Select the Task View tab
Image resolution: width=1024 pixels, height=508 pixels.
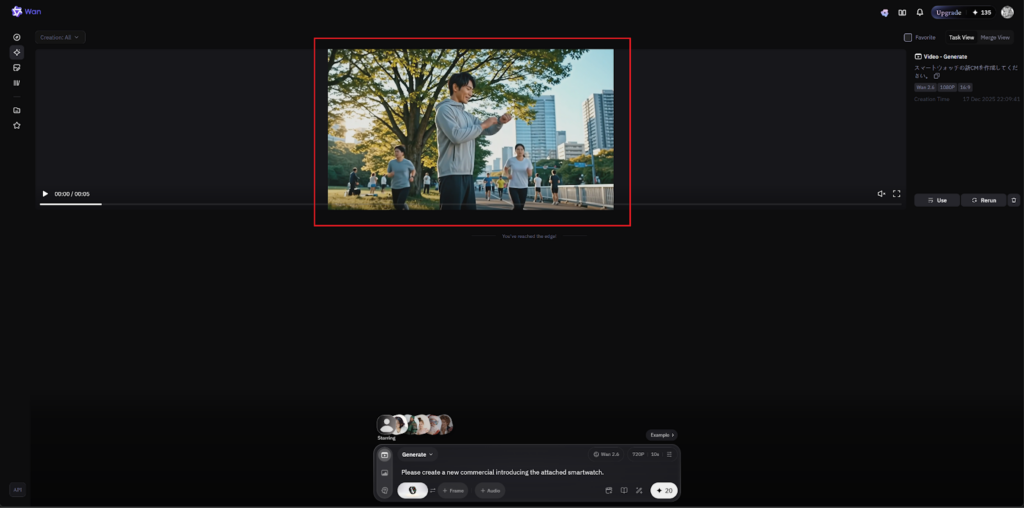point(961,37)
